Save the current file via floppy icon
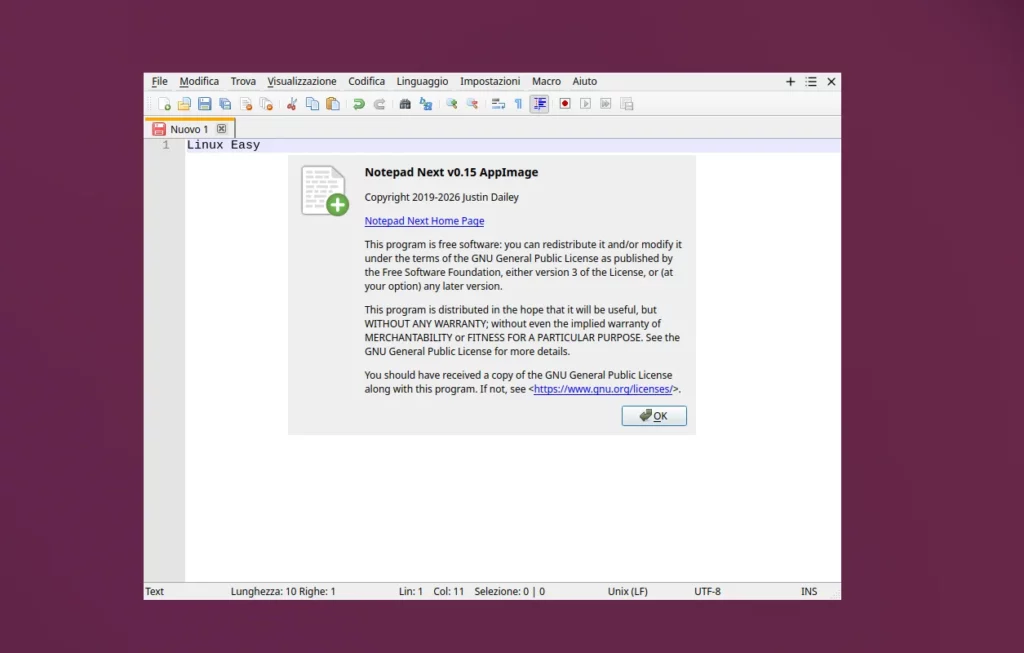Viewport: 1024px width, 653px height. point(204,104)
